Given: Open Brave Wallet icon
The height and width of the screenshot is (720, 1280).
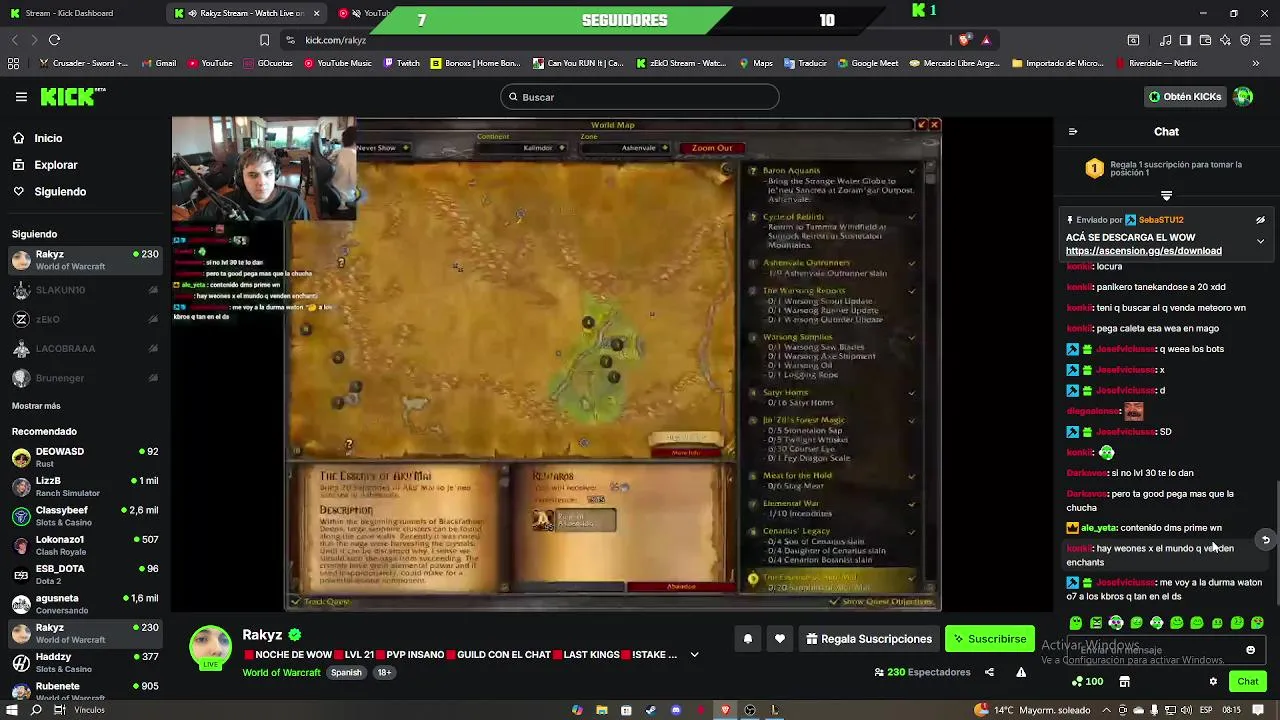Looking at the screenshot, I should pyautogui.click(x=1205, y=40).
